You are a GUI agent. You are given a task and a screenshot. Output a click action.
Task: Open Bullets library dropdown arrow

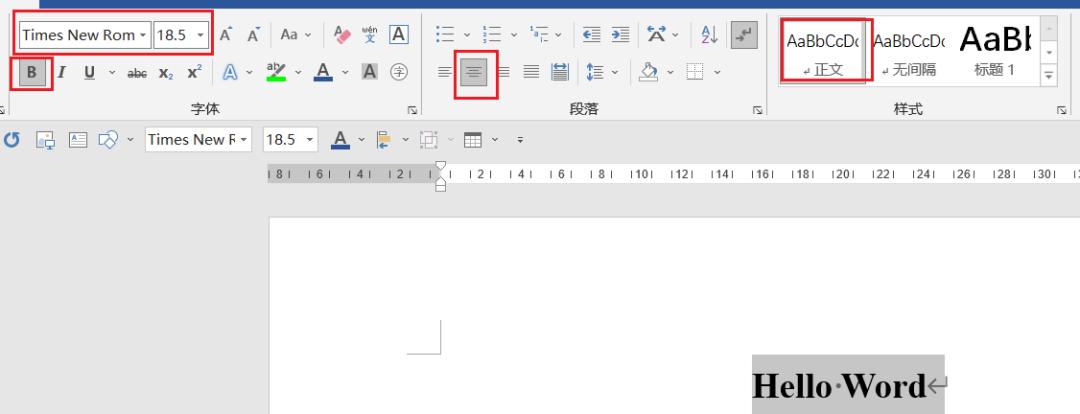coord(466,34)
